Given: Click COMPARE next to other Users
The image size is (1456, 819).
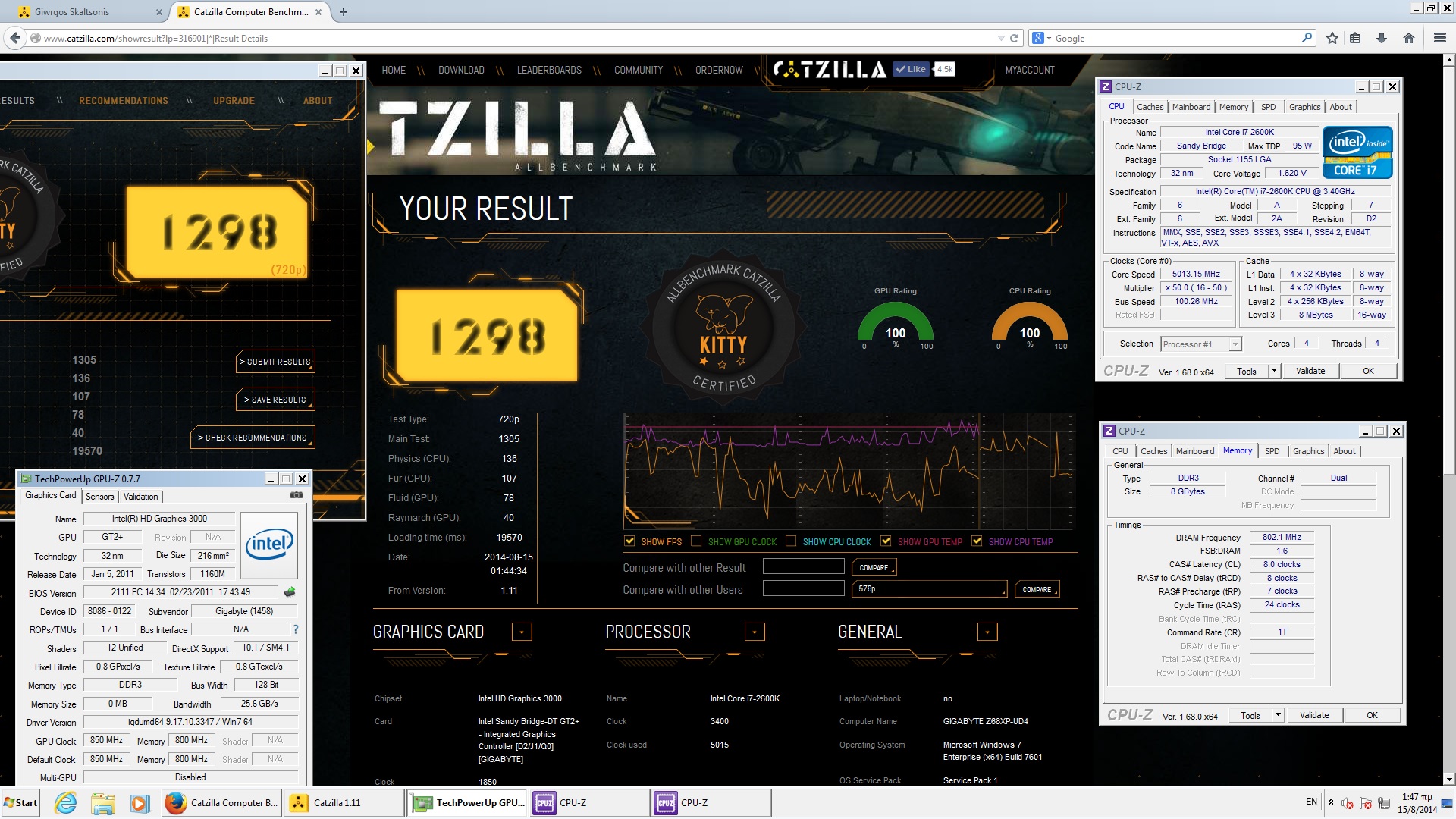Looking at the screenshot, I should click(1037, 589).
